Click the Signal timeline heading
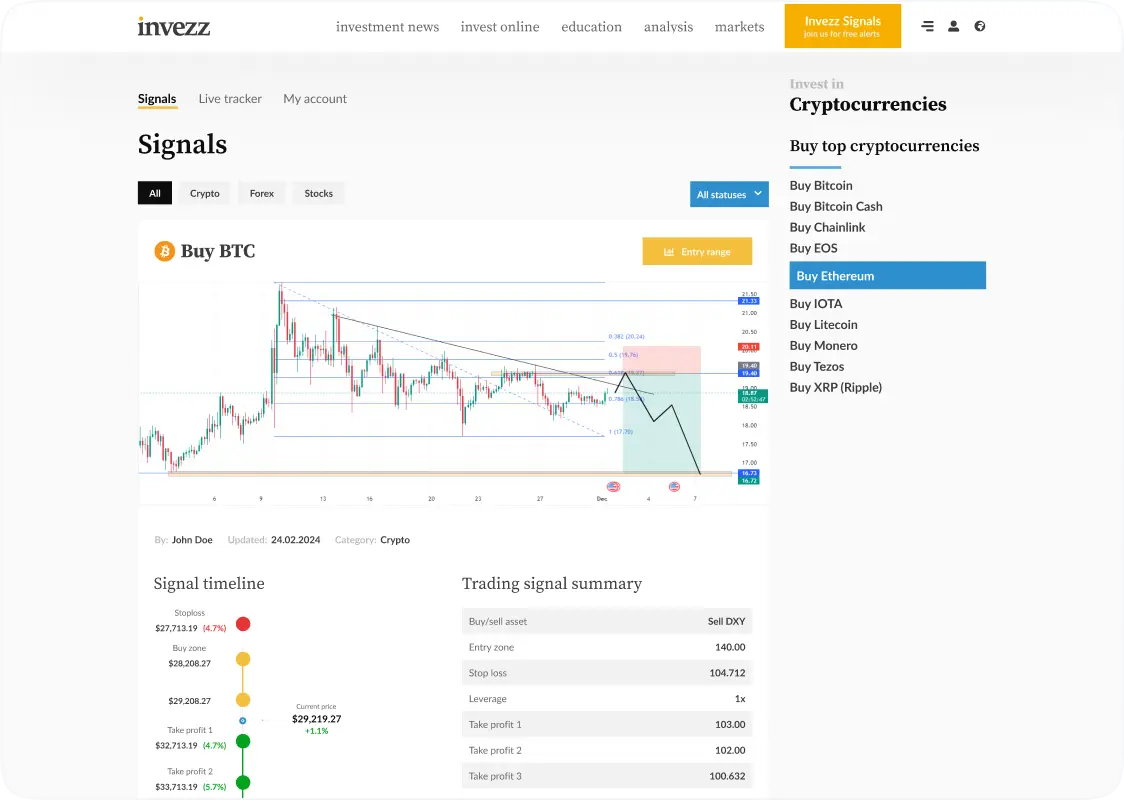 [x=209, y=584]
